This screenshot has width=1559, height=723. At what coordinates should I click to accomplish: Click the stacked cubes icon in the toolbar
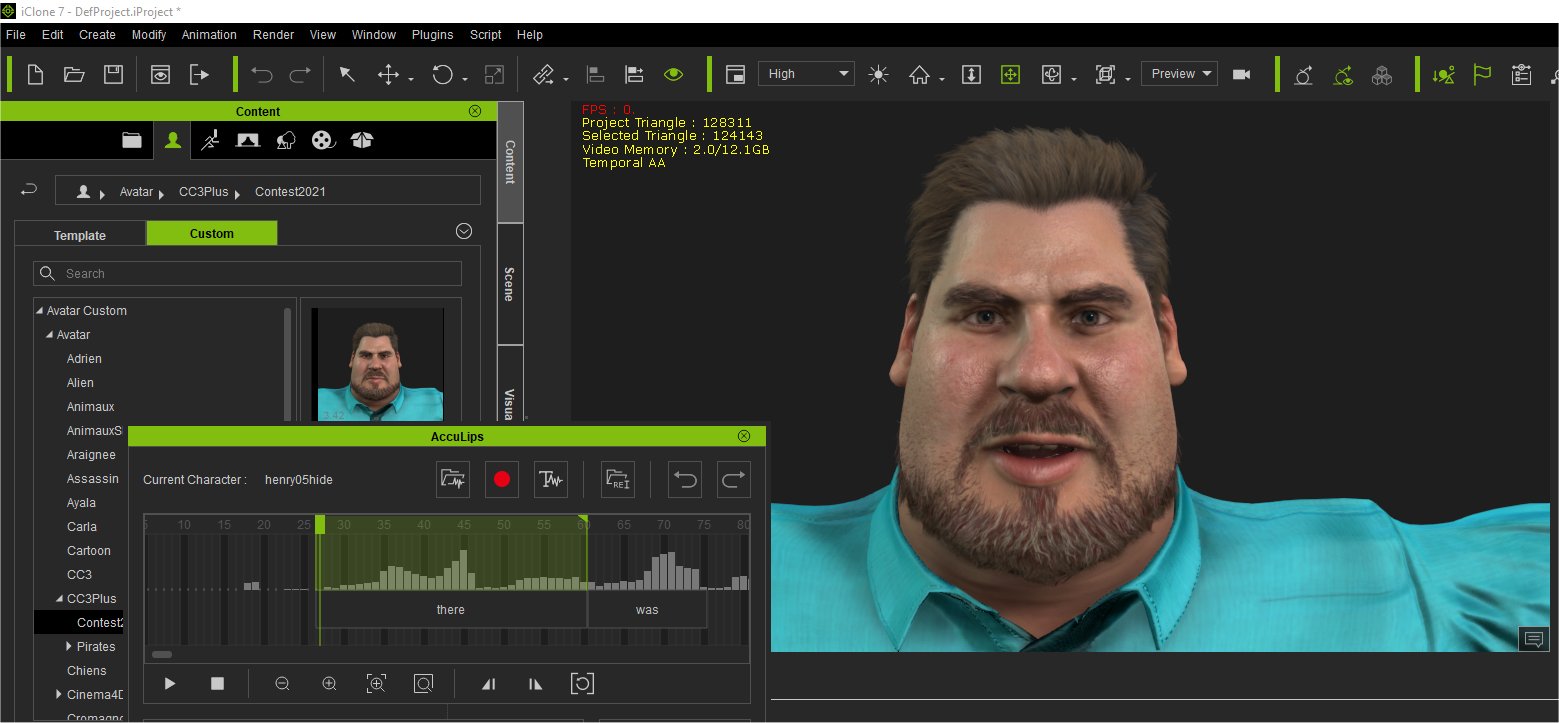[x=1382, y=74]
